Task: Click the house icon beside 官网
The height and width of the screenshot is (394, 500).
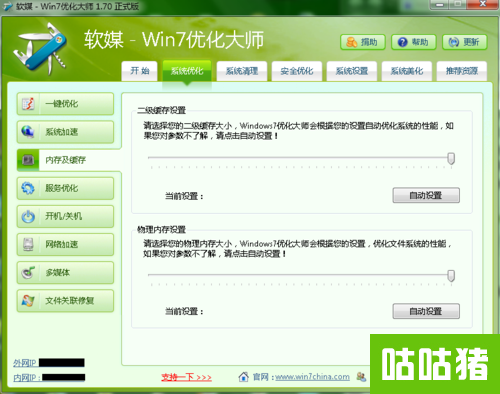Action: click(244, 377)
